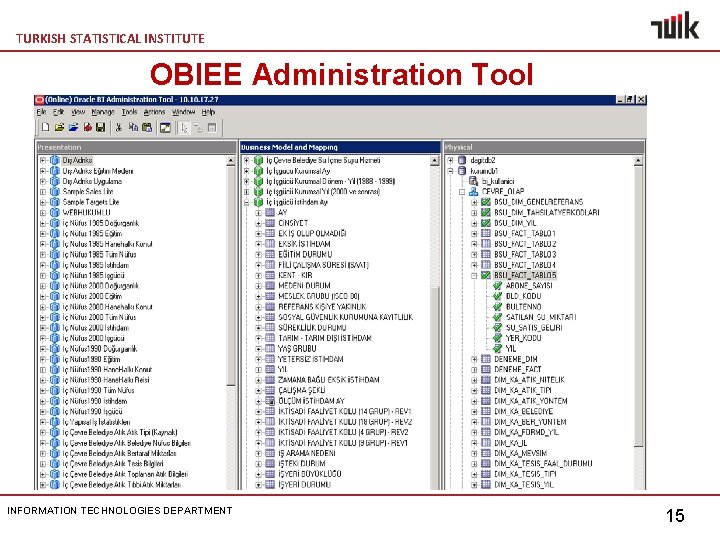This screenshot has width=720, height=540.
Task: Collapse the BSU_FACT_TABLO5 table node
Action: (x=474, y=276)
